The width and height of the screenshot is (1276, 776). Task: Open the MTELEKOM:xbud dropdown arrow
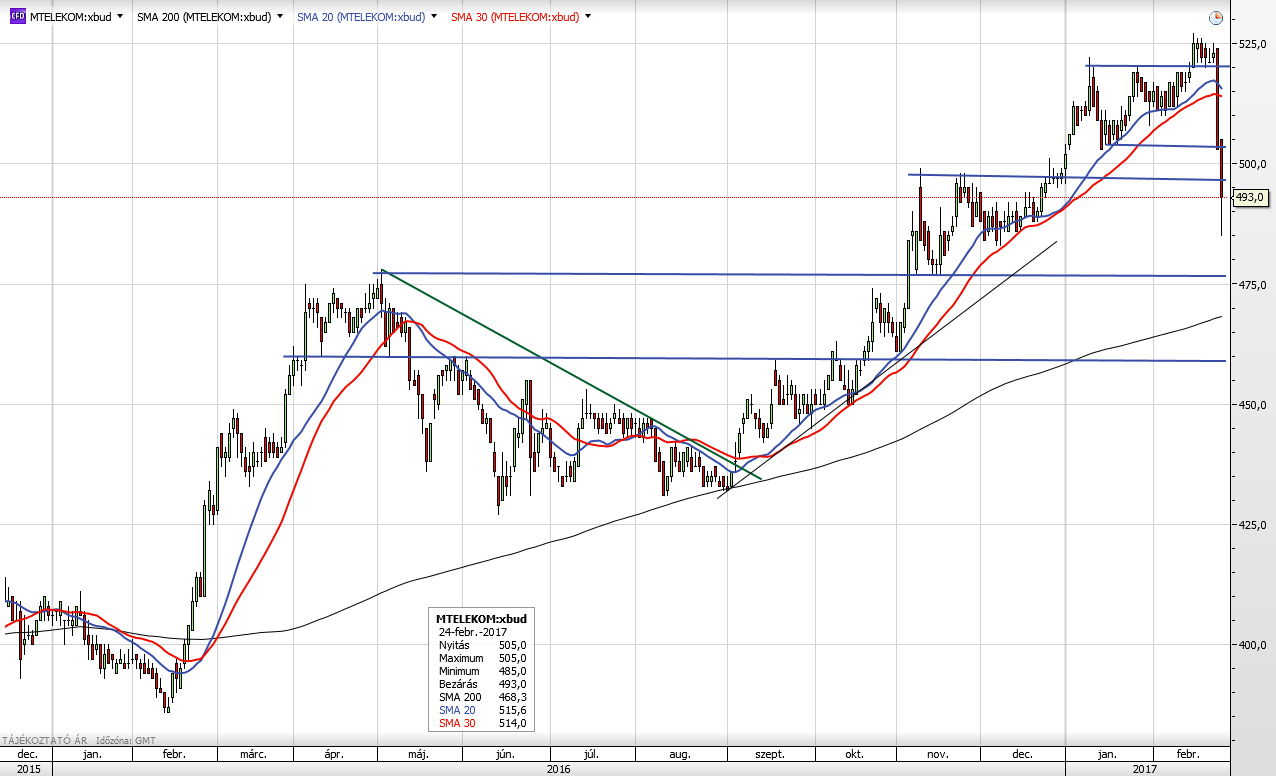click(x=121, y=17)
